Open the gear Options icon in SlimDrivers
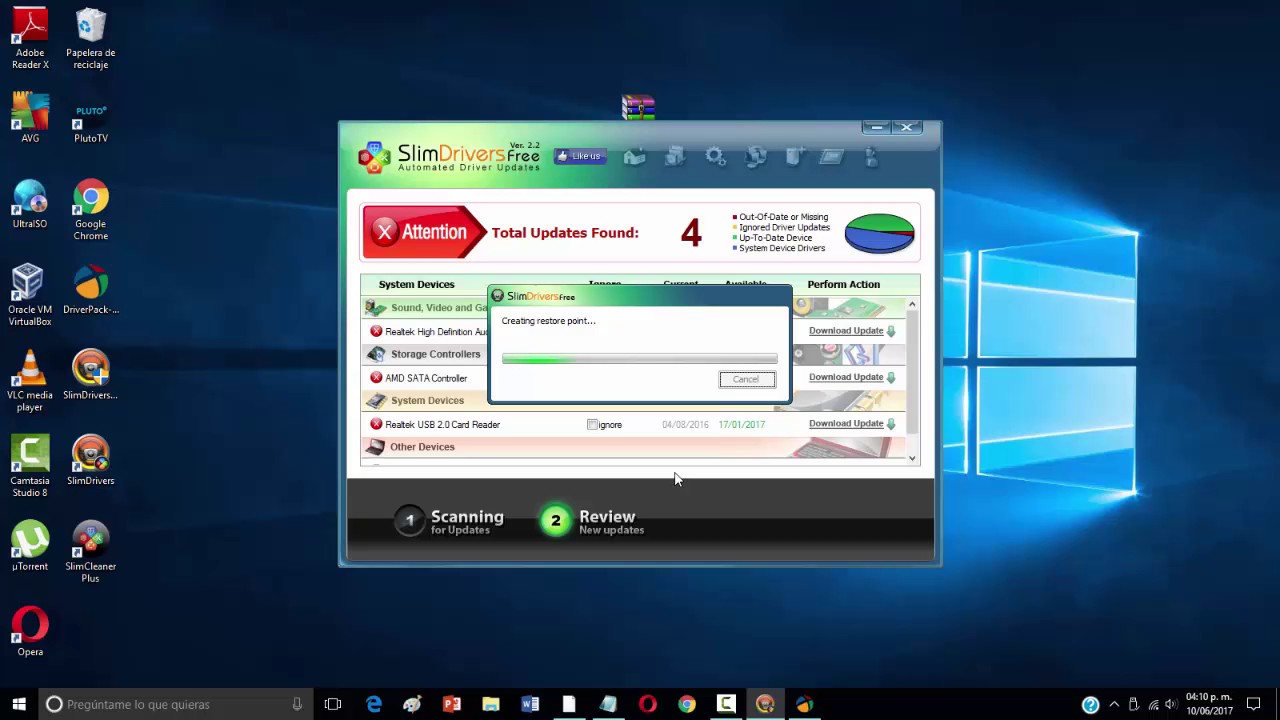This screenshot has width=1280, height=720. pyautogui.click(x=715, y=156)
